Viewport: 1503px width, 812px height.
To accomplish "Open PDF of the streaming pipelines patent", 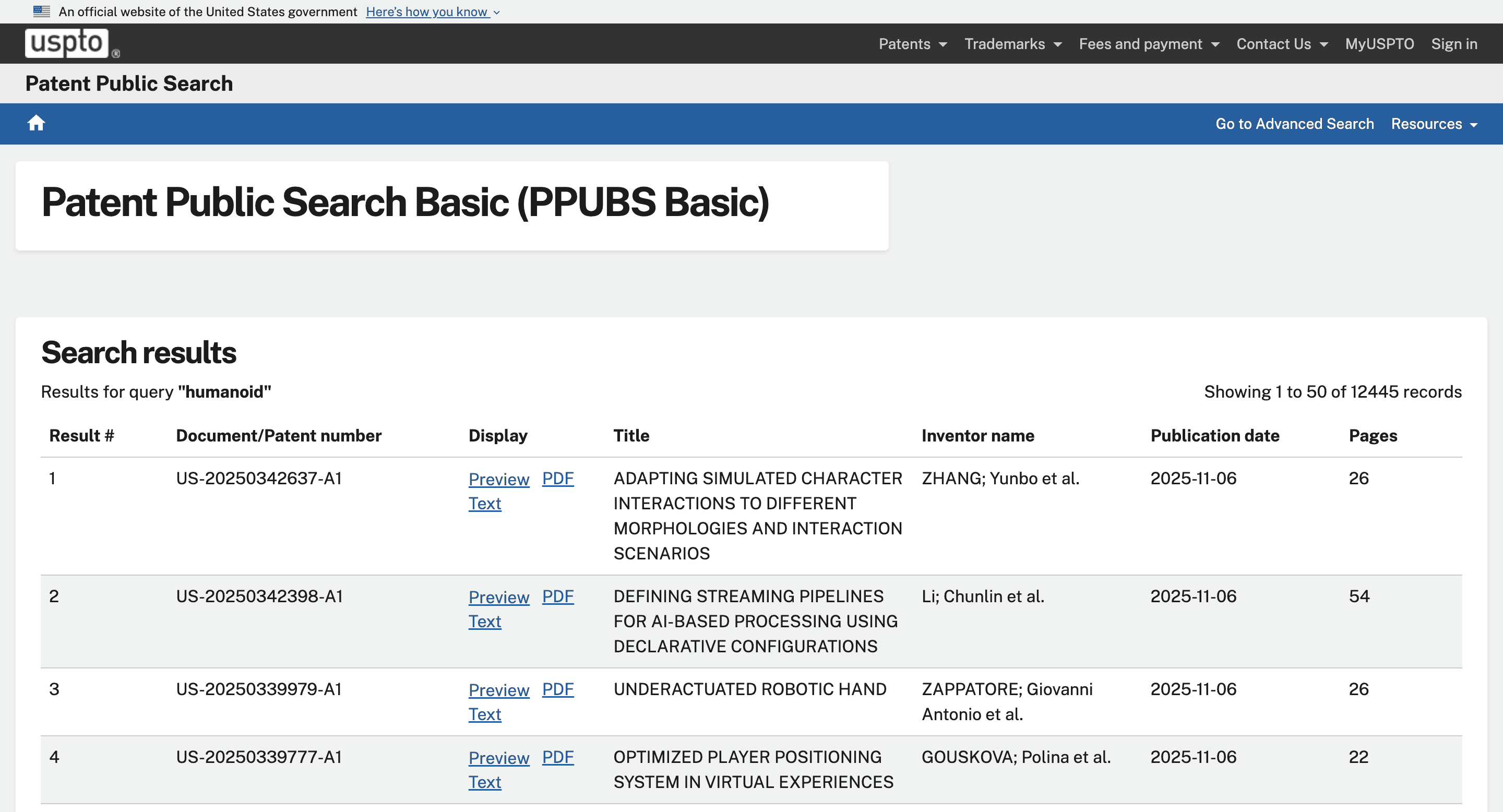I will point(558,596).
